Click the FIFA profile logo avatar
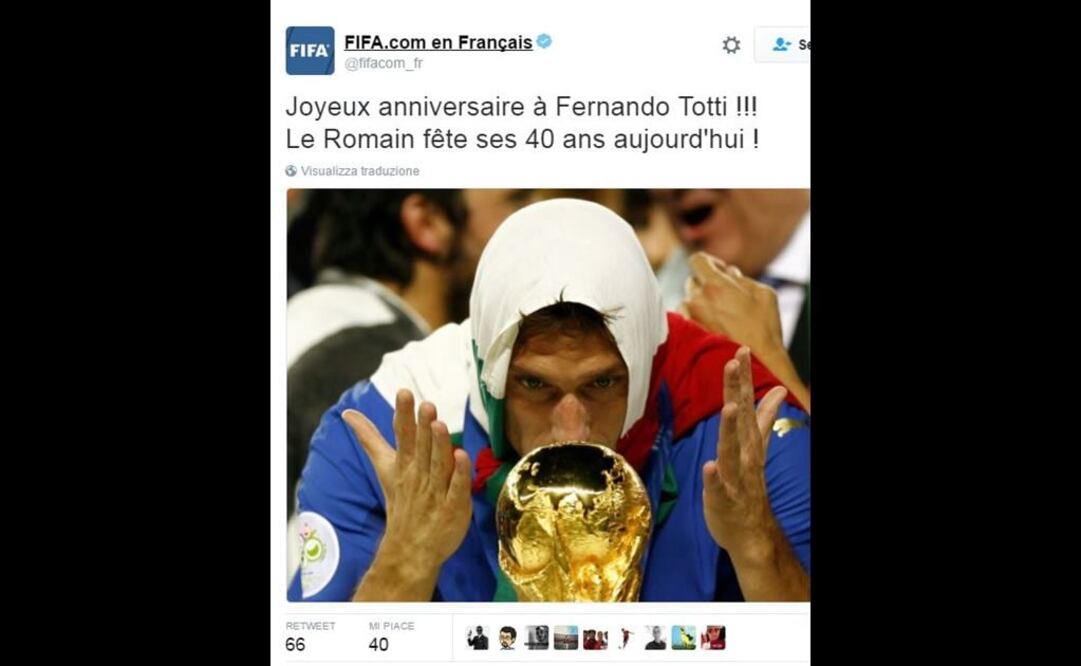Screen dimensions: 1081x666 tap(310, 50)
